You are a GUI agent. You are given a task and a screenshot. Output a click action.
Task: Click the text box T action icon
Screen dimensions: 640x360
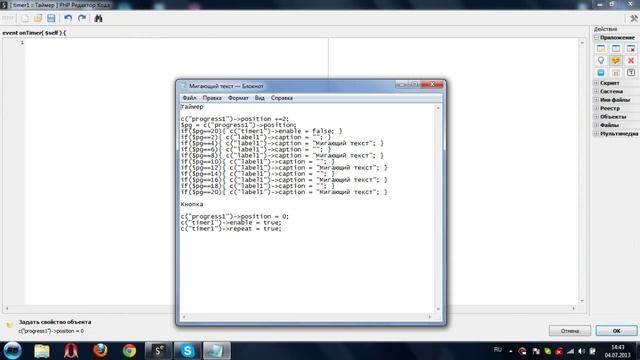[631, 73]
